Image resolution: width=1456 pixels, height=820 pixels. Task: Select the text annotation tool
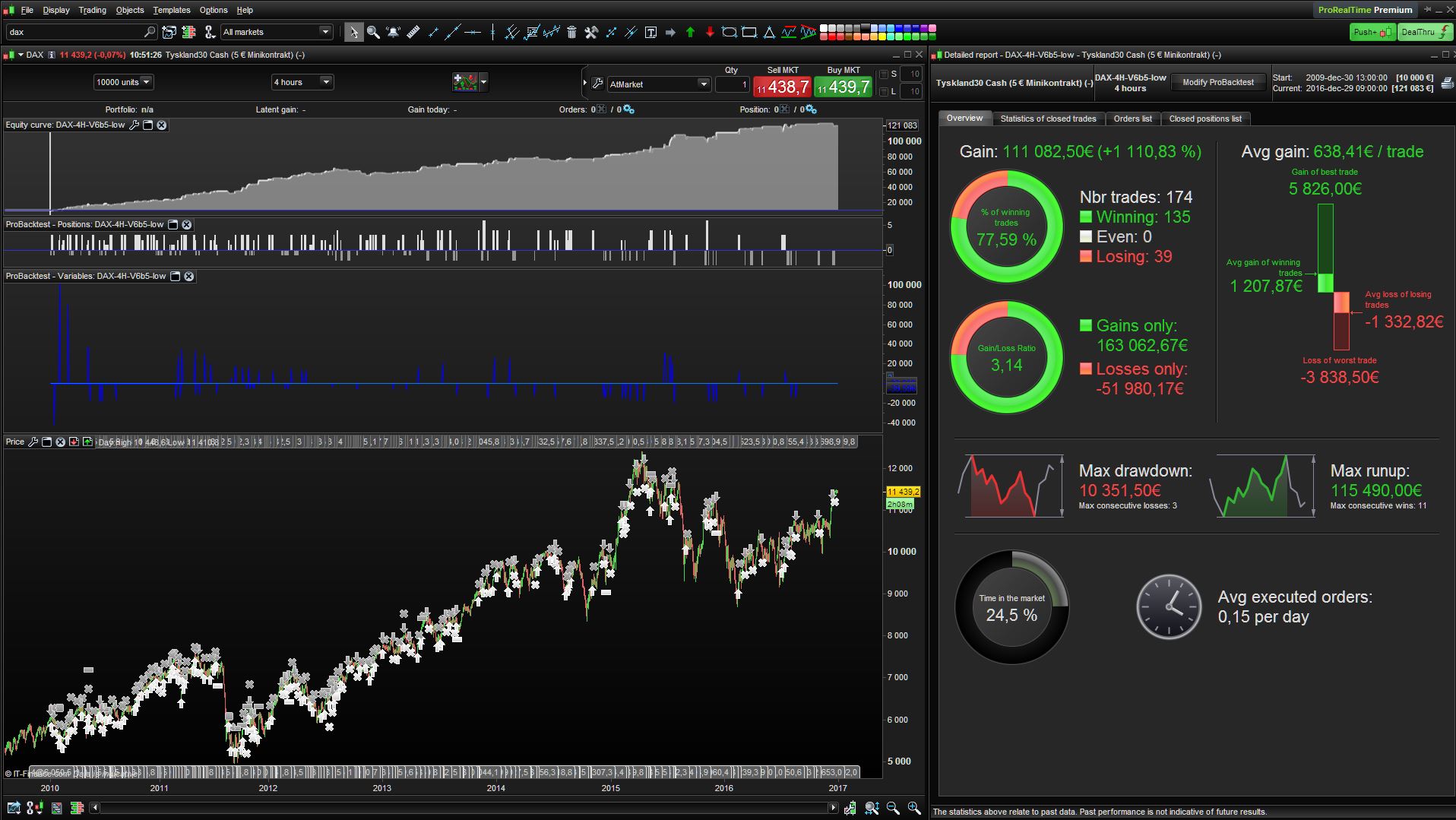(x=650, y=32)
